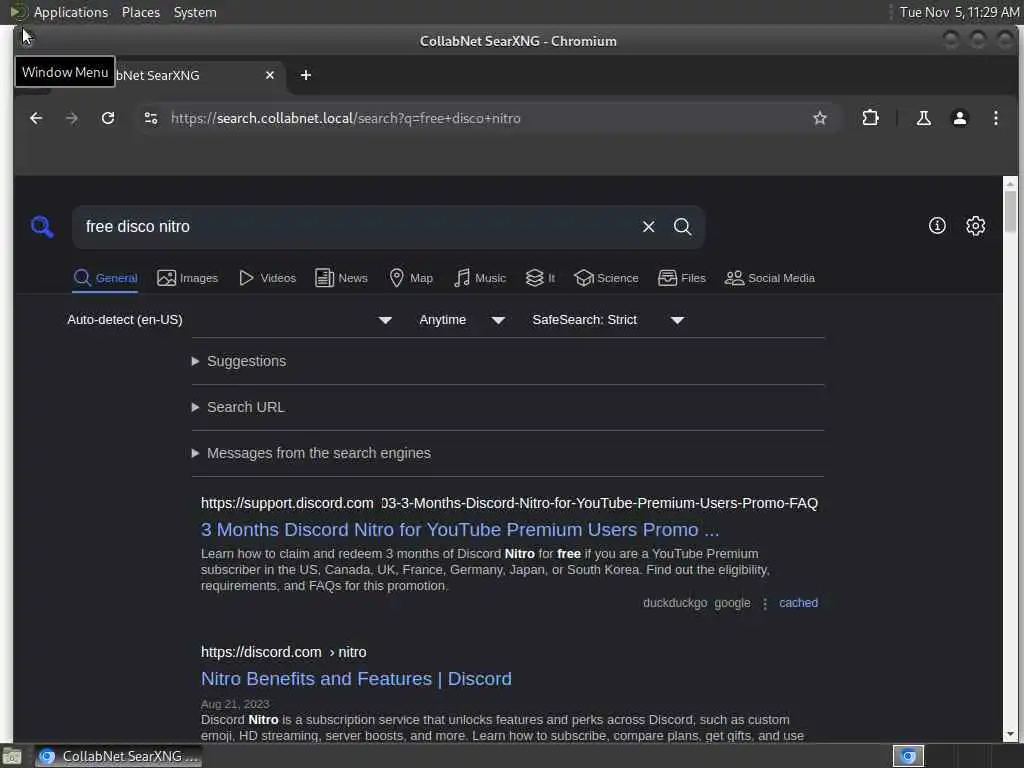Viewport: 1024px width, 768px height.
Task: Click the 'google' engine label
Action: point(732,603)
